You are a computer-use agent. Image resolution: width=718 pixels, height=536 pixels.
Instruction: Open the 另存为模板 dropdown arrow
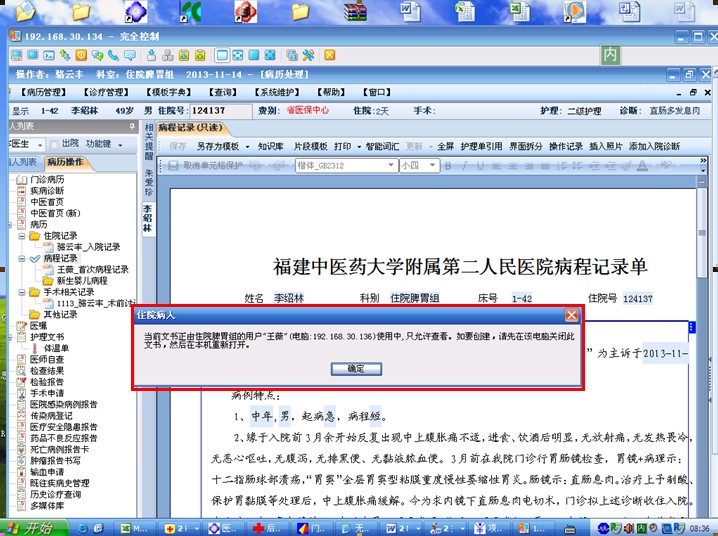point(247,146)
